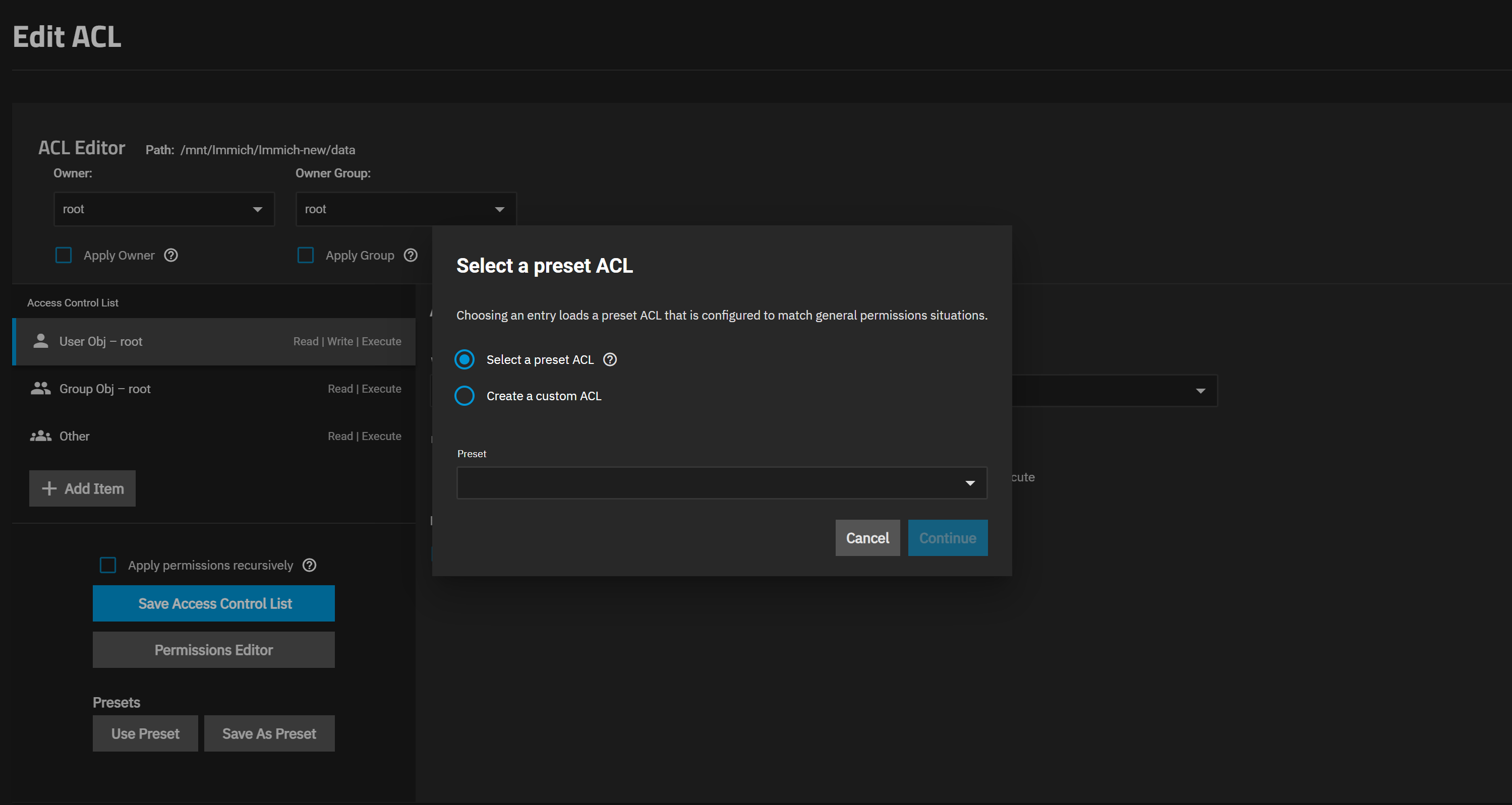This screenshot has width=1512, height=805.
Task: Click help icon beside Select a preset ACL
Action: (610, 360)
